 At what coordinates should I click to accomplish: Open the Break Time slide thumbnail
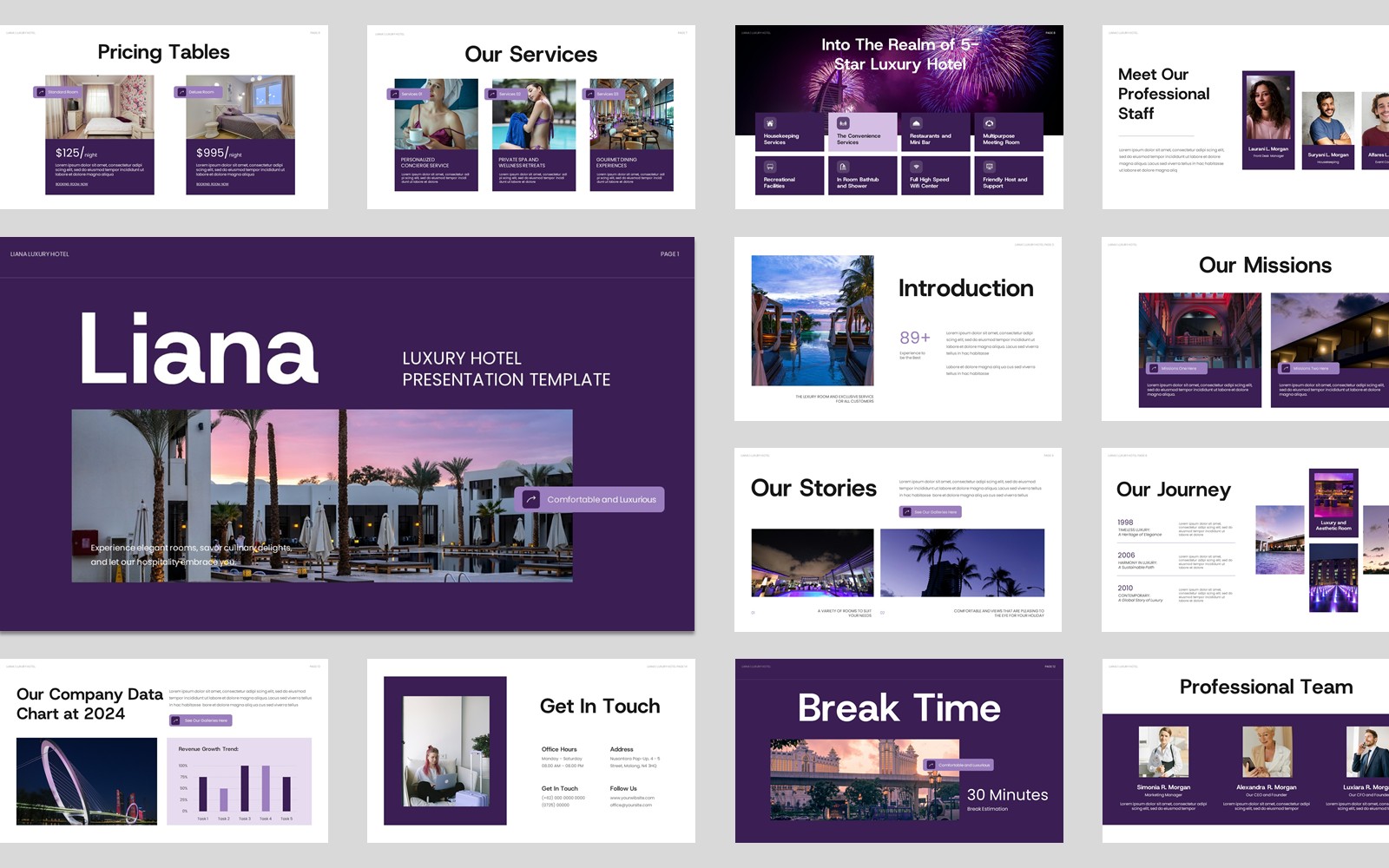pos(899,751)
